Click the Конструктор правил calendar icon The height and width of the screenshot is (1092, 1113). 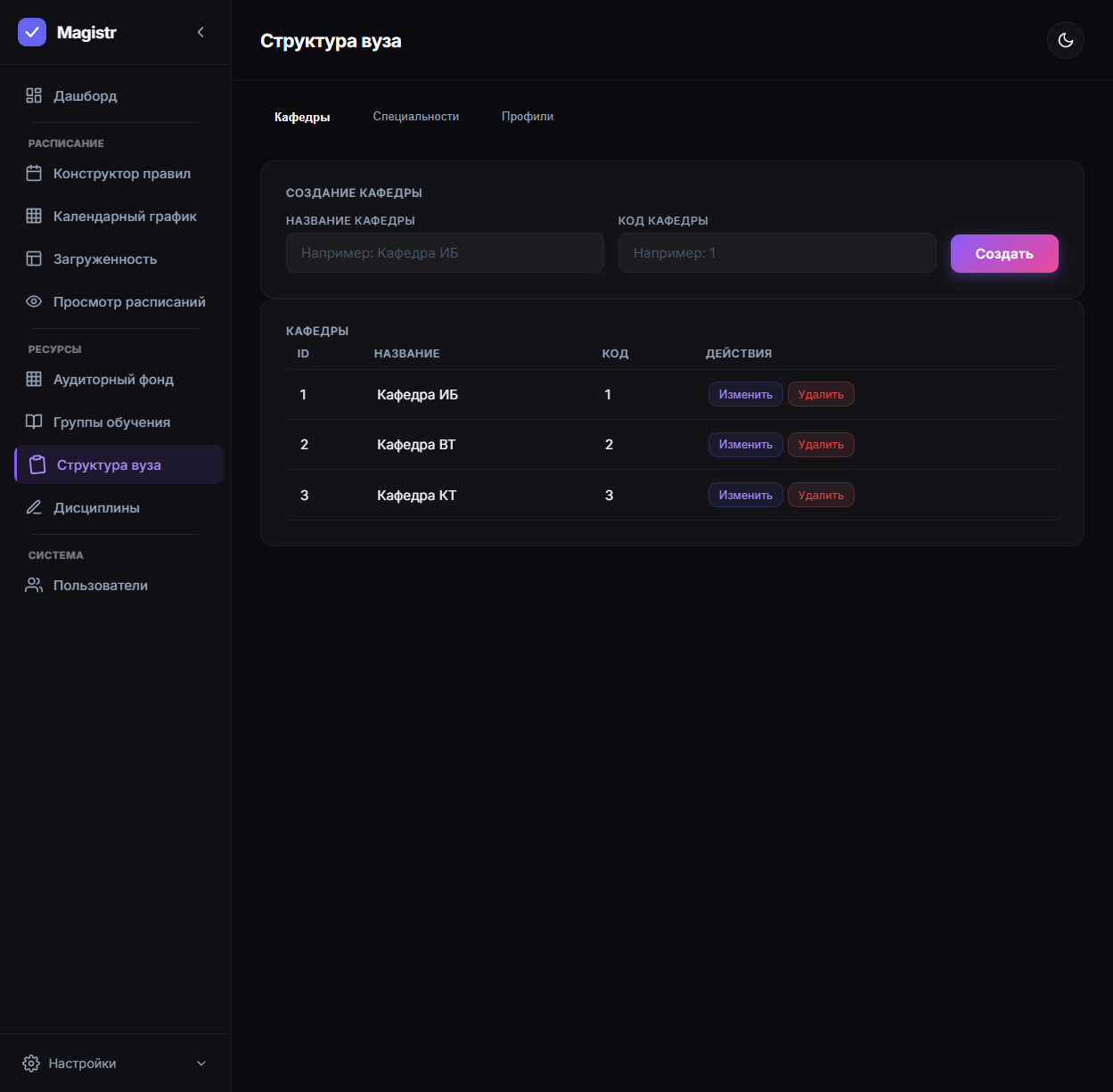click(x=34, y=173)
